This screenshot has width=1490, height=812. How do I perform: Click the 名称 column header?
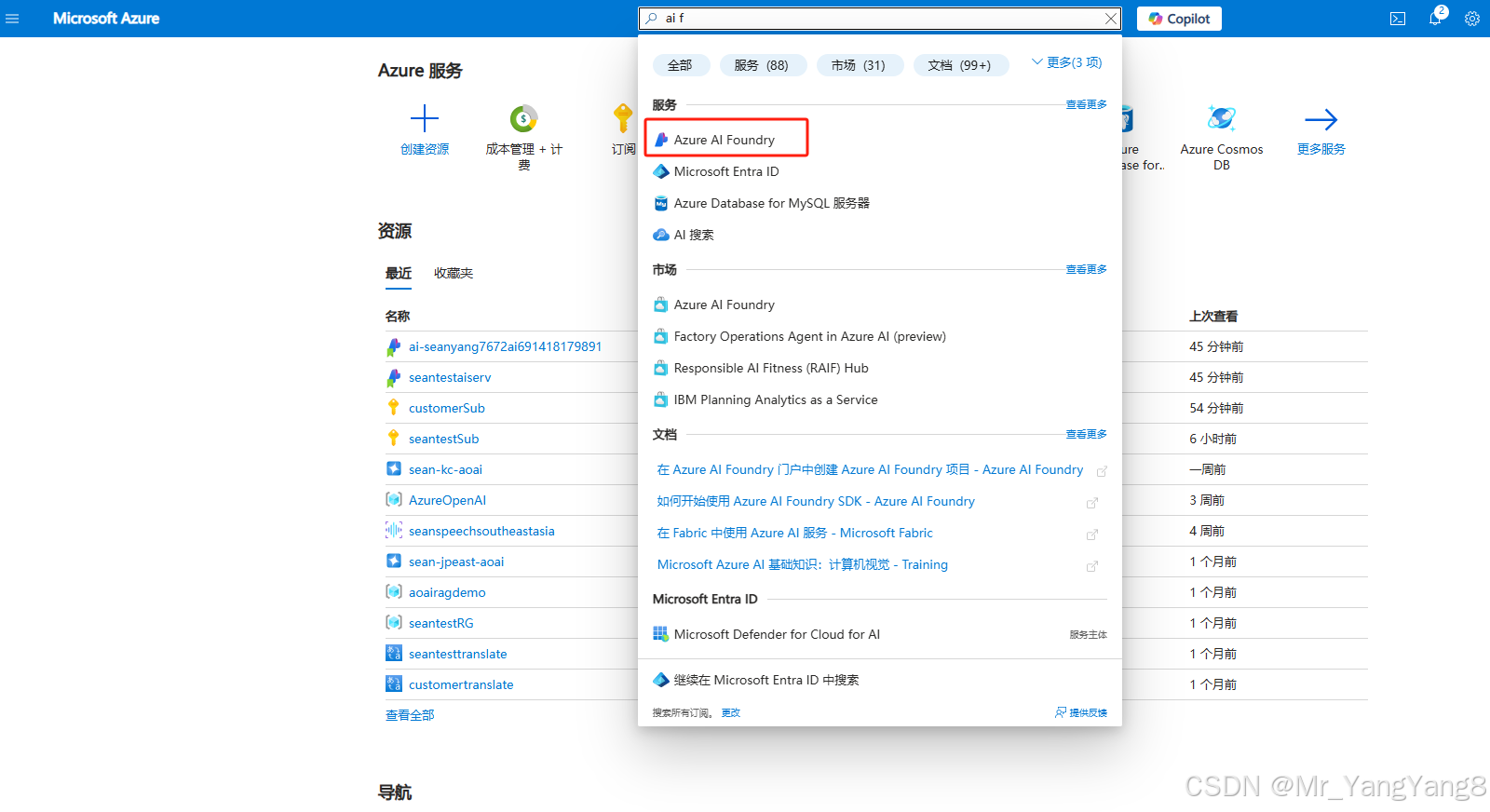tap(398, 317)
